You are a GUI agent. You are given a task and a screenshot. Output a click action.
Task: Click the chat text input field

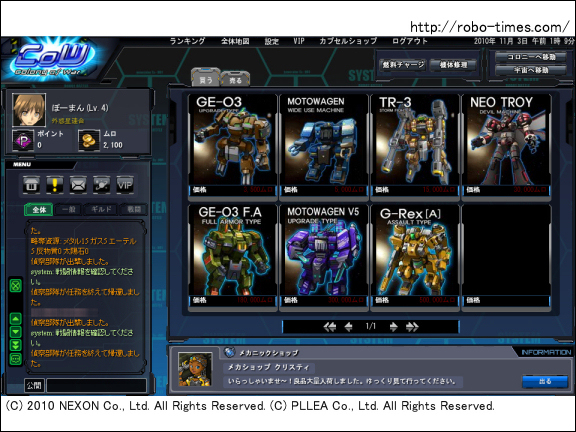[x=97, y=385]
